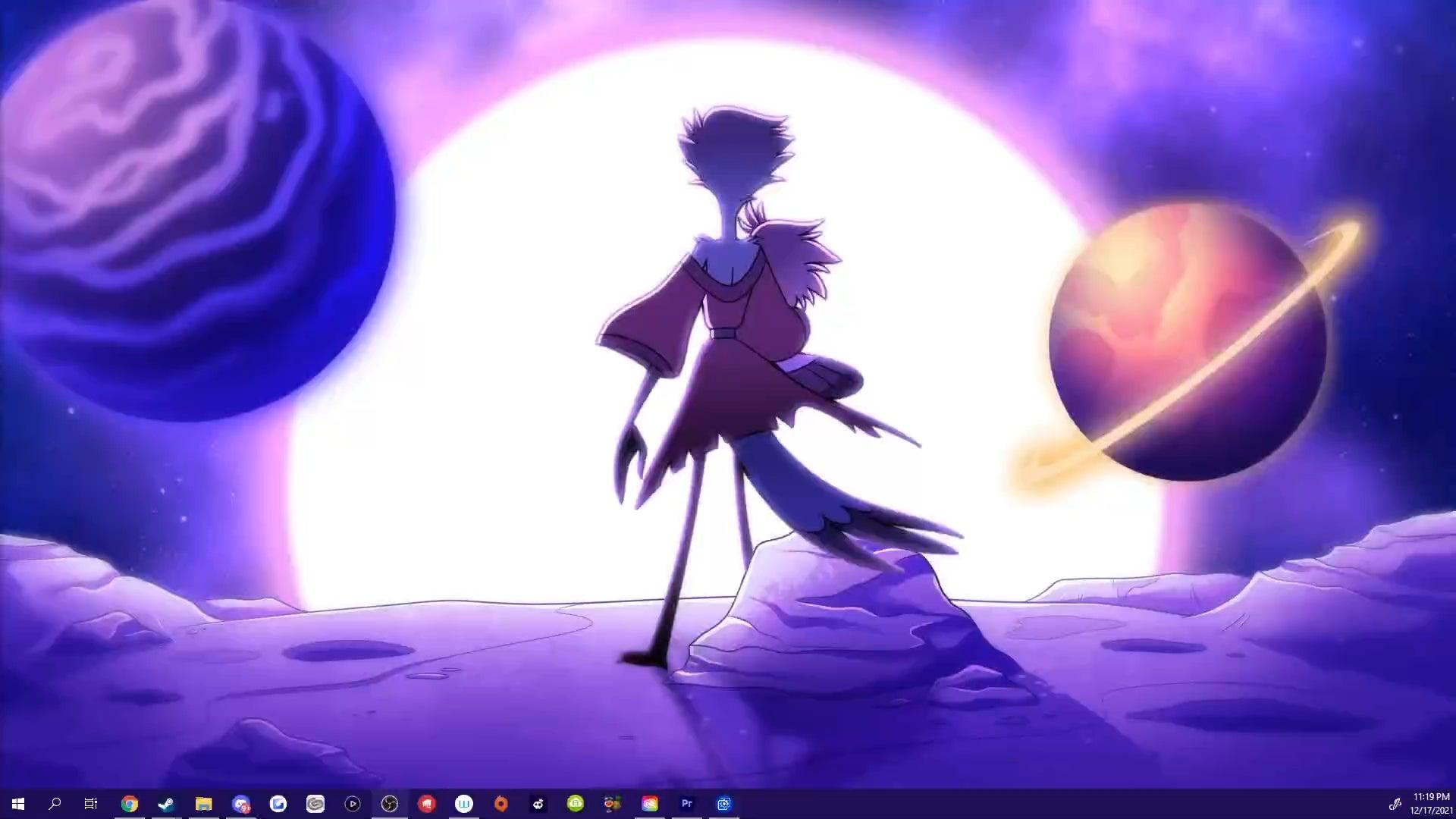Open the skull-face icon app
1456x819 pixels.
[538, 804]
